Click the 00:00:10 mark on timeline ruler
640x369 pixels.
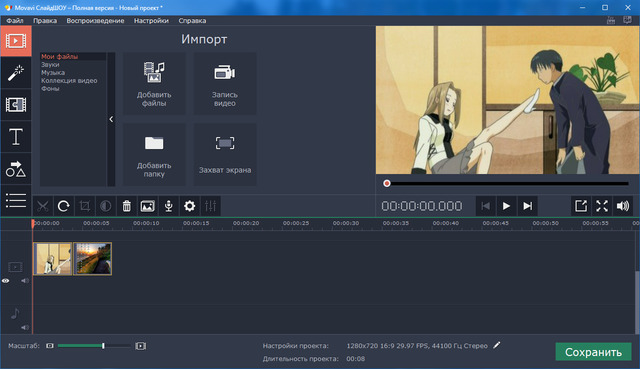146,223
